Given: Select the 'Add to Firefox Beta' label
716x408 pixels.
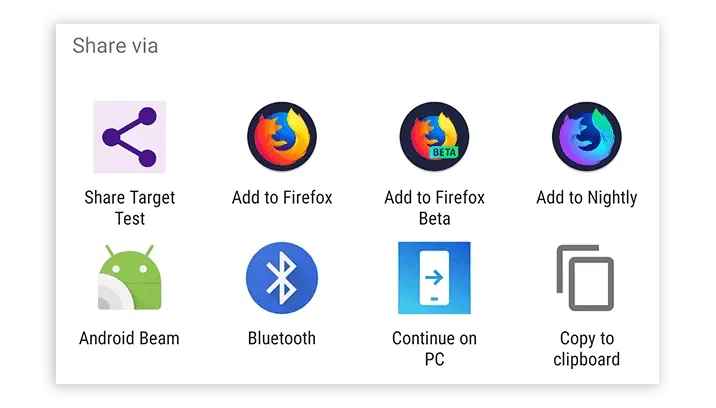Looking at the screenshot, I should tap(434, 208).
